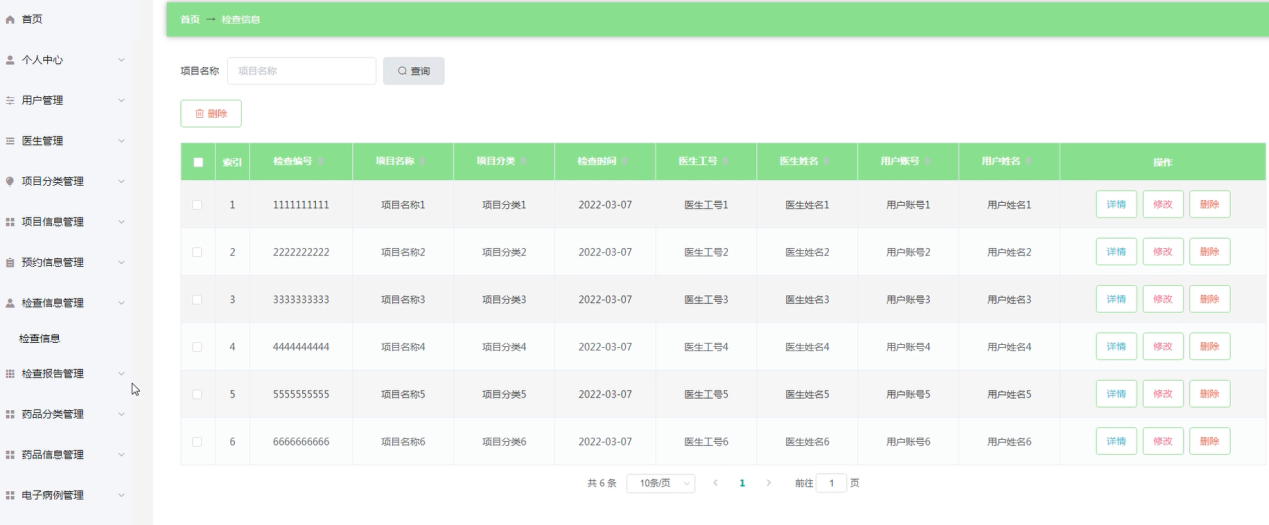The height and width of the screenshot is (525, 1269).
Task: Click the home icon beside 首页
Action: pos(10,20)
